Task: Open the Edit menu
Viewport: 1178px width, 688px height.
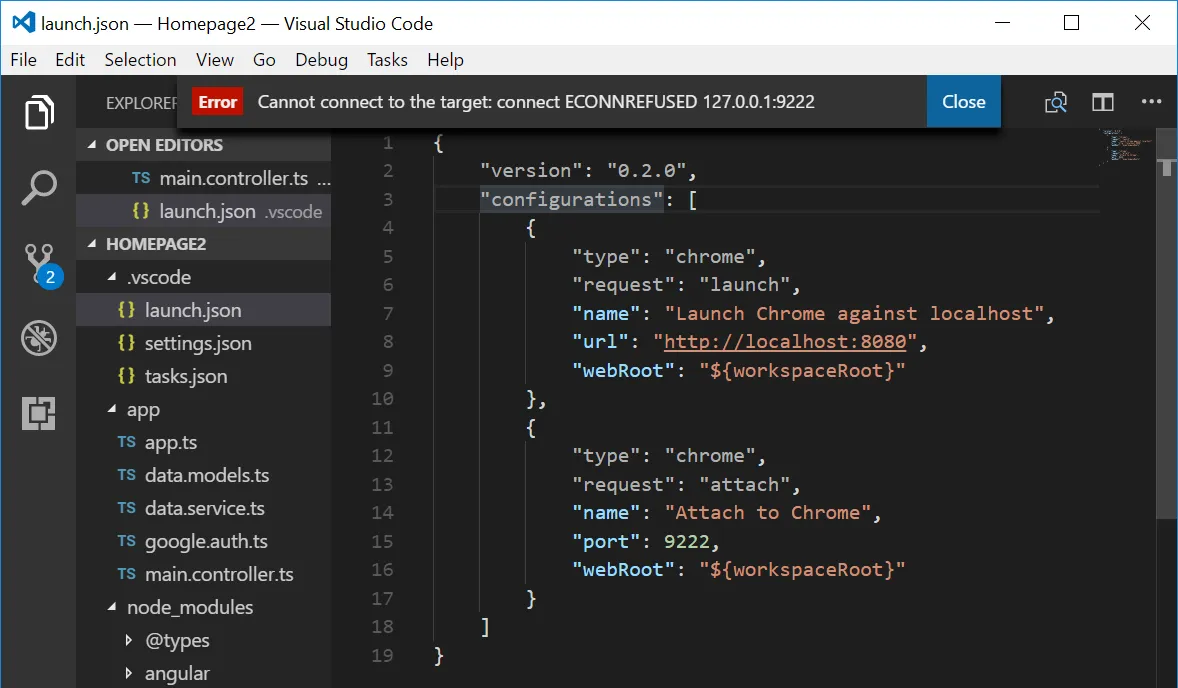Action: (70, 60)
